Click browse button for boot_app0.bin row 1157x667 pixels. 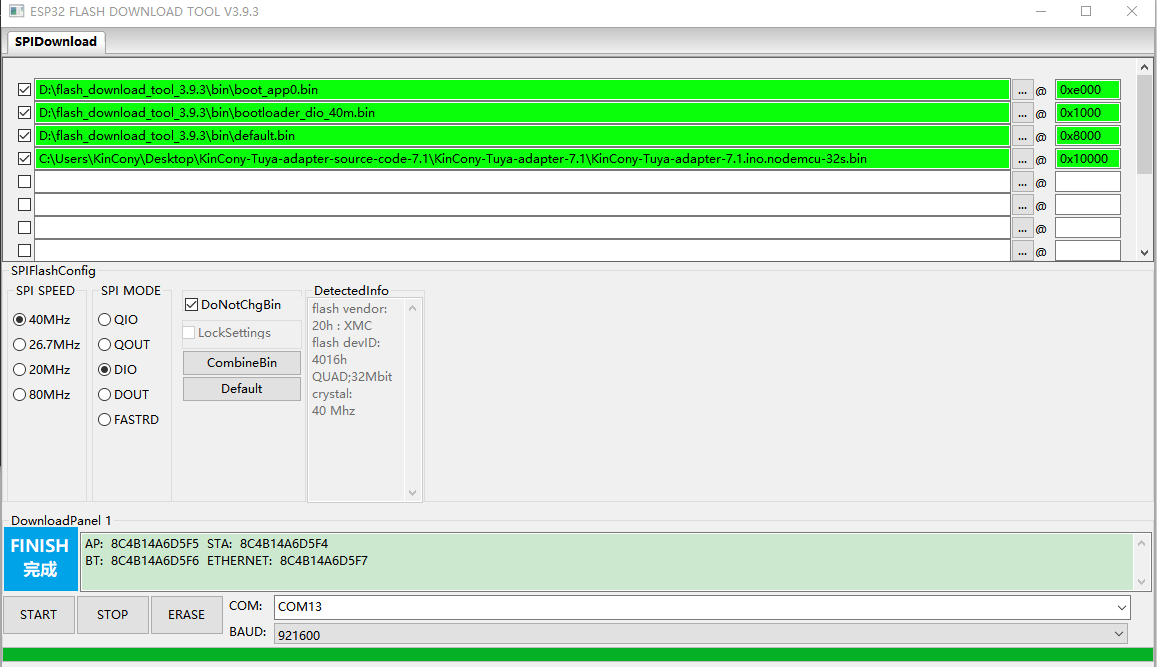(x=1022, y=90)
